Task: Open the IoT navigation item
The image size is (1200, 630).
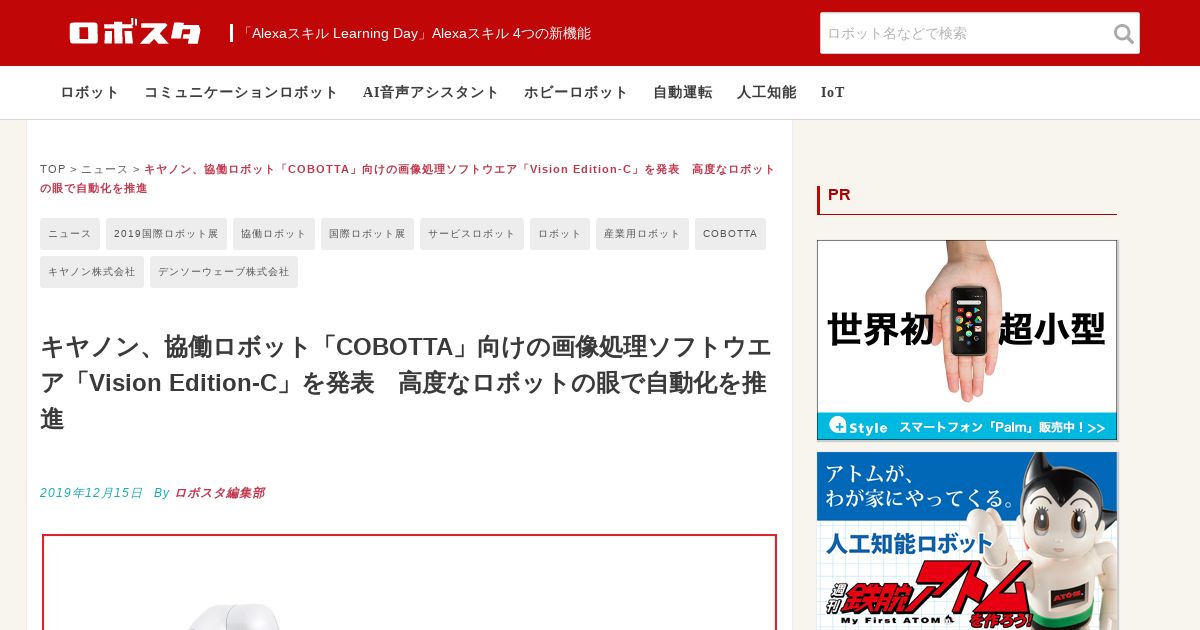Action: tap(833, 92)
